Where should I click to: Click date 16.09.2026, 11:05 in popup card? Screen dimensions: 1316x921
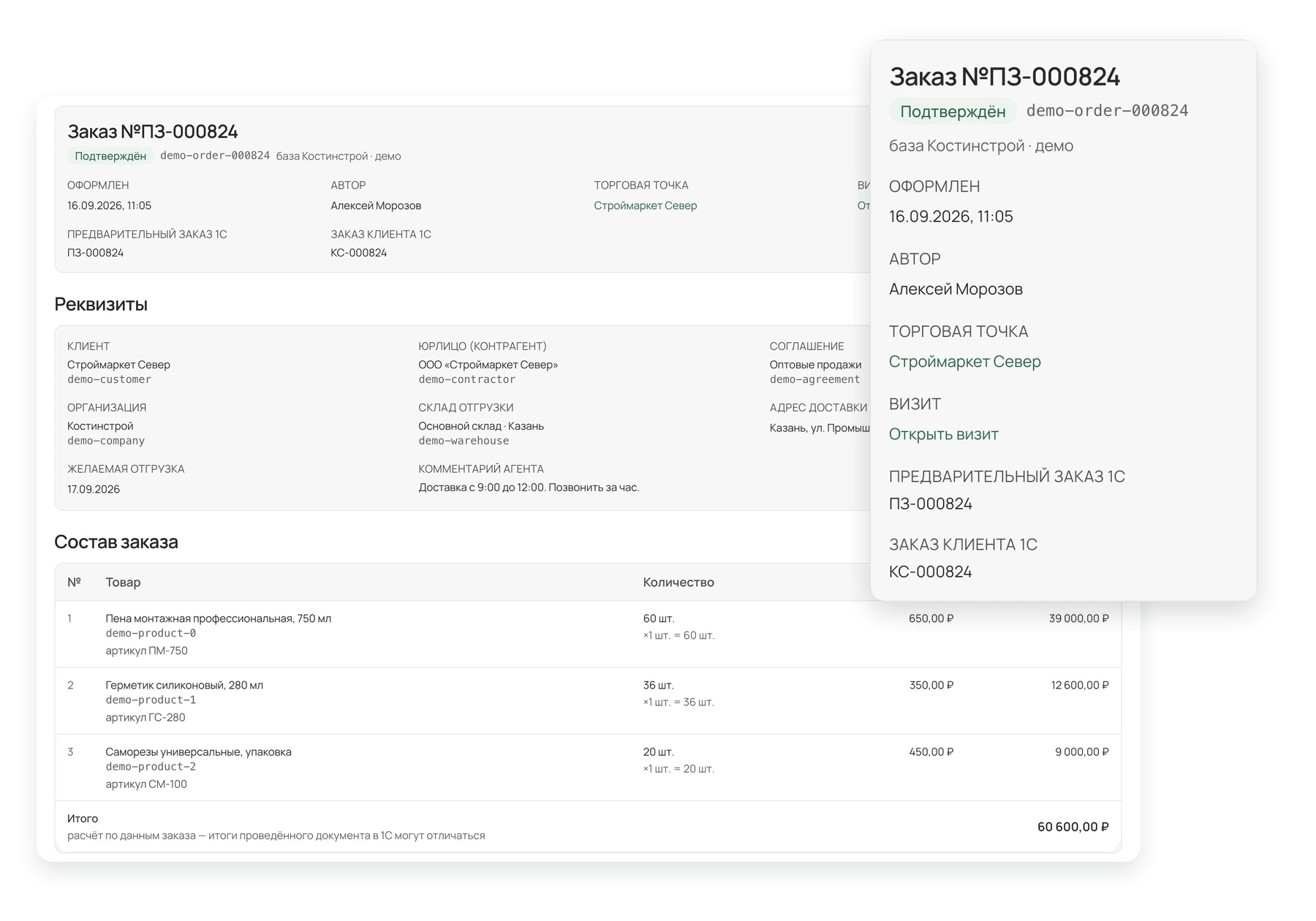[x=950, y=216]
